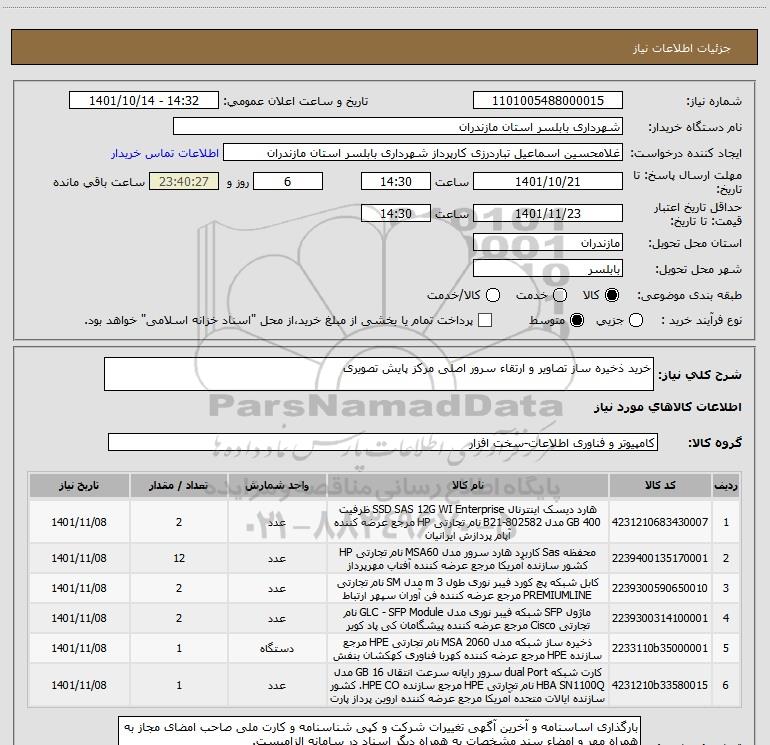The height and width of the screenshot is (745, 770).
Task: Click the fiber patch cord cable item name
Action: pyautogui.click(x=468, y=588)
